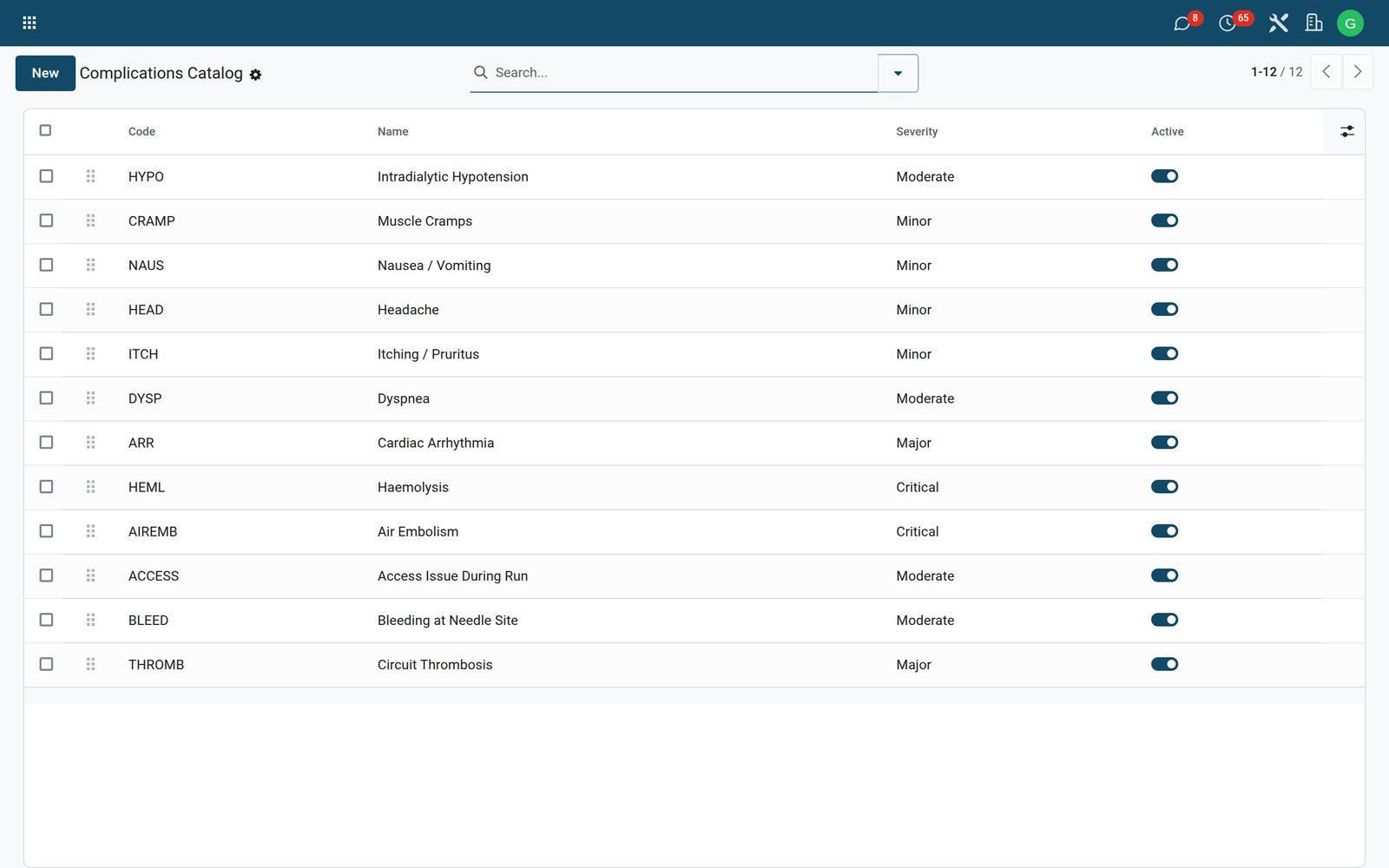
Task: Open the developer tools wrench icon
Action: [x=1278, y=23]
